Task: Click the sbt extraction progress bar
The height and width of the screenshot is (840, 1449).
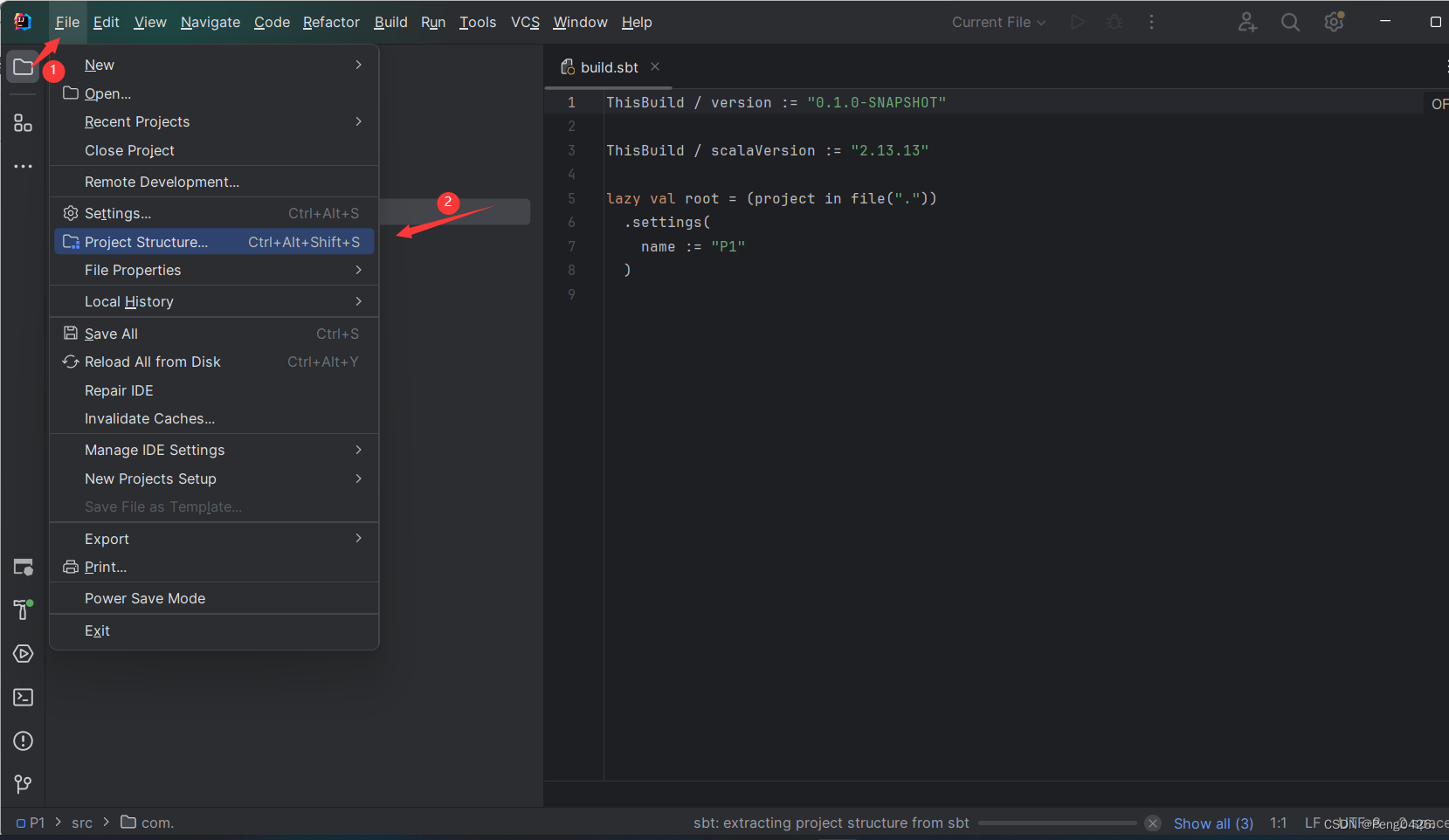Action: click(1057, 823)
